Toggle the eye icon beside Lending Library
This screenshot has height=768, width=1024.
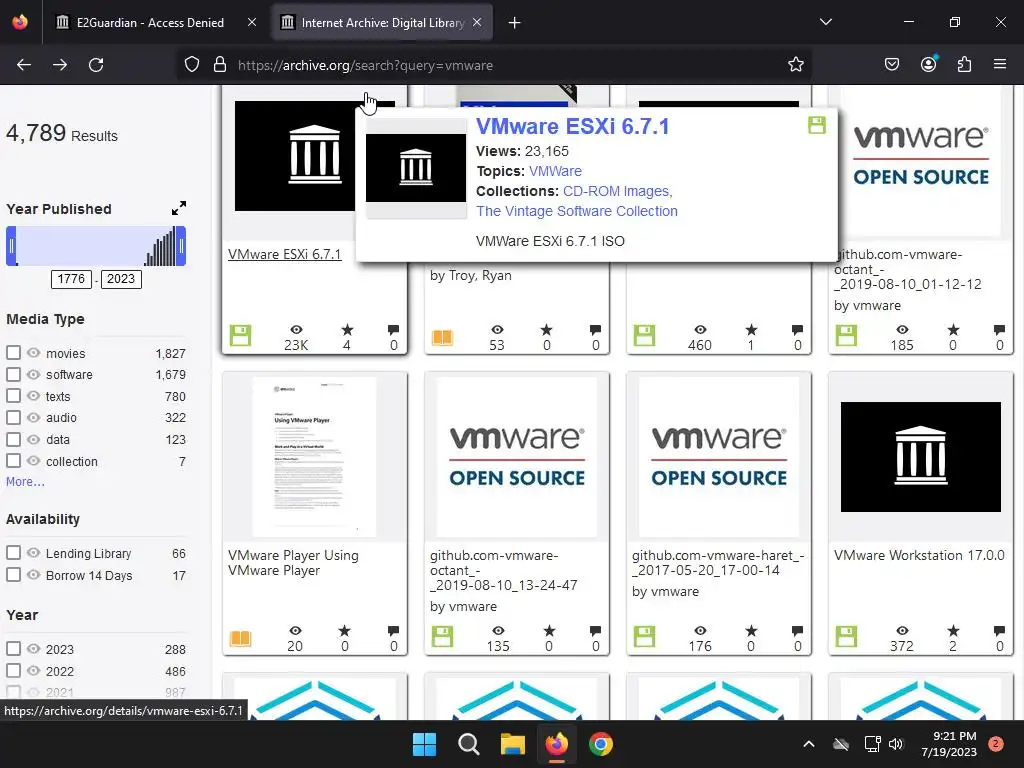(x=33, y=552)
